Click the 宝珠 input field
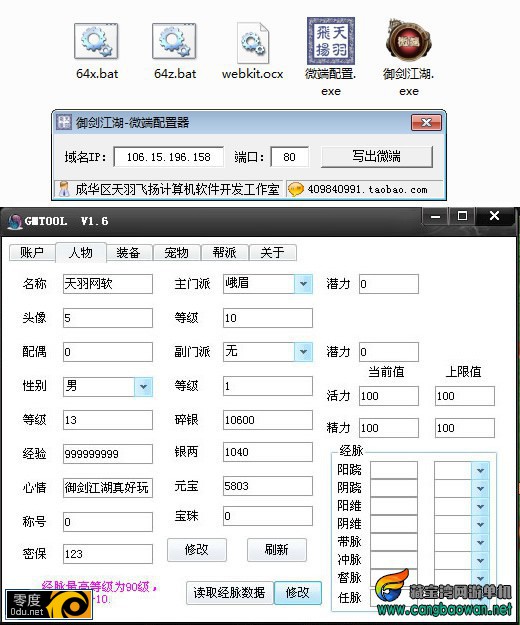520x625 pixels. [268, 516]
